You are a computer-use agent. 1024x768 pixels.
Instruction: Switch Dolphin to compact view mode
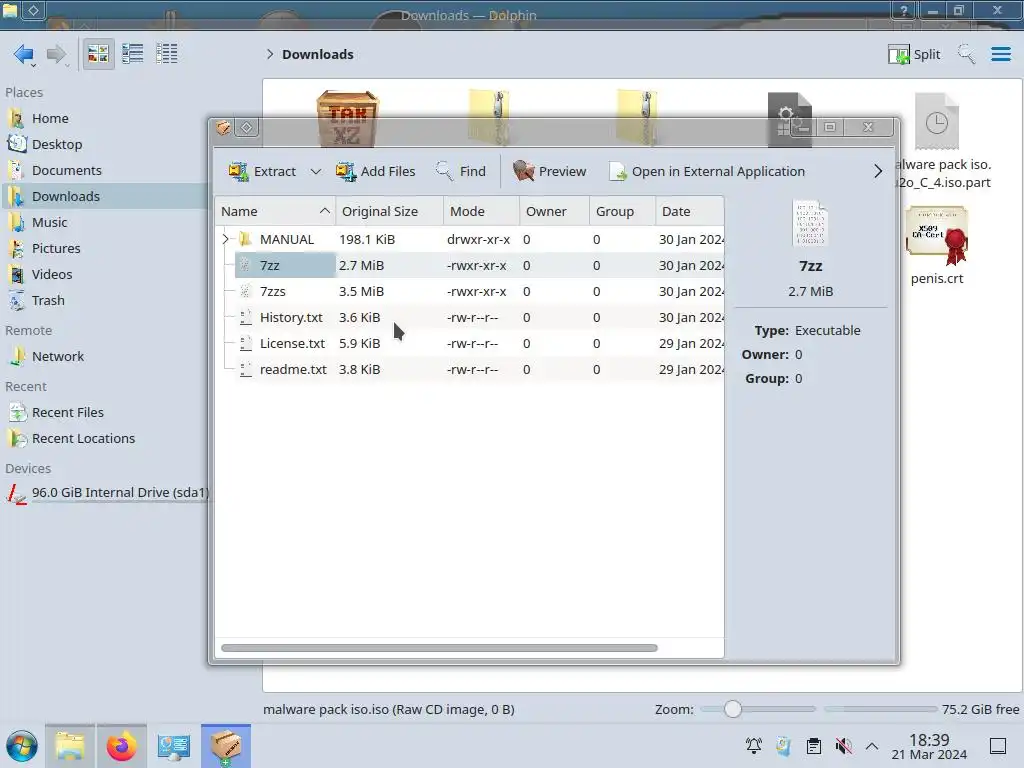(x=133, y=54)
